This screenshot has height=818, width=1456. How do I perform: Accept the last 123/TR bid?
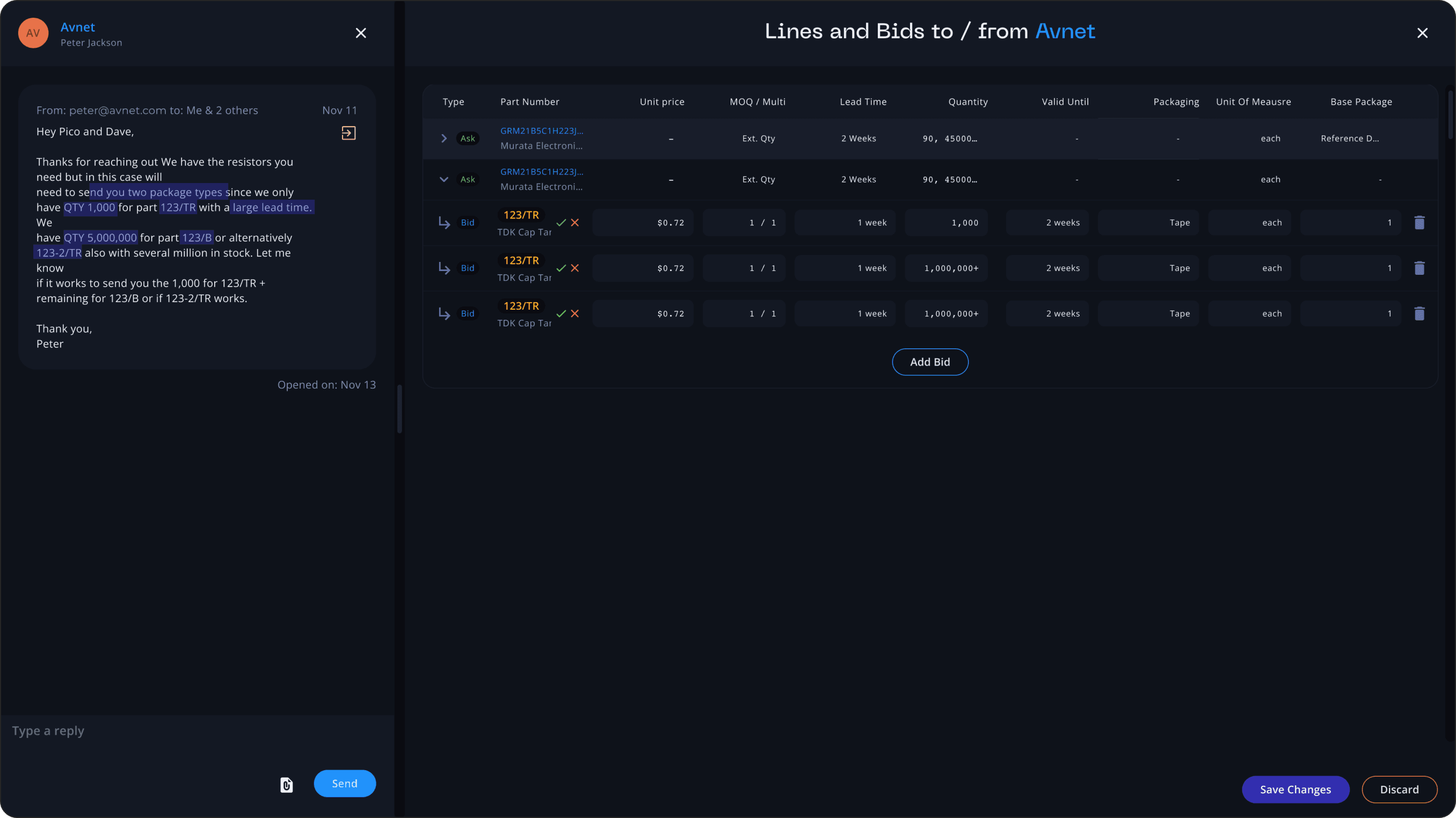[561, 313]
